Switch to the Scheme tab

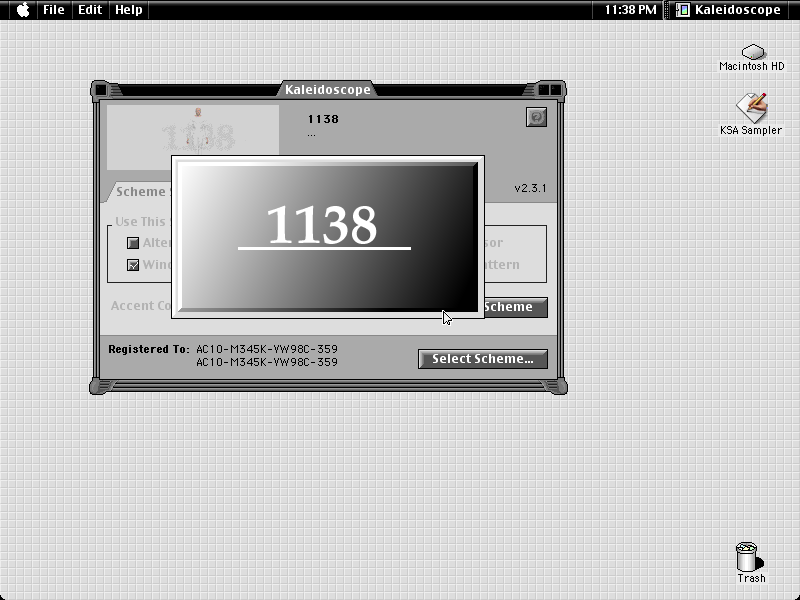click(x=140, y=192)
